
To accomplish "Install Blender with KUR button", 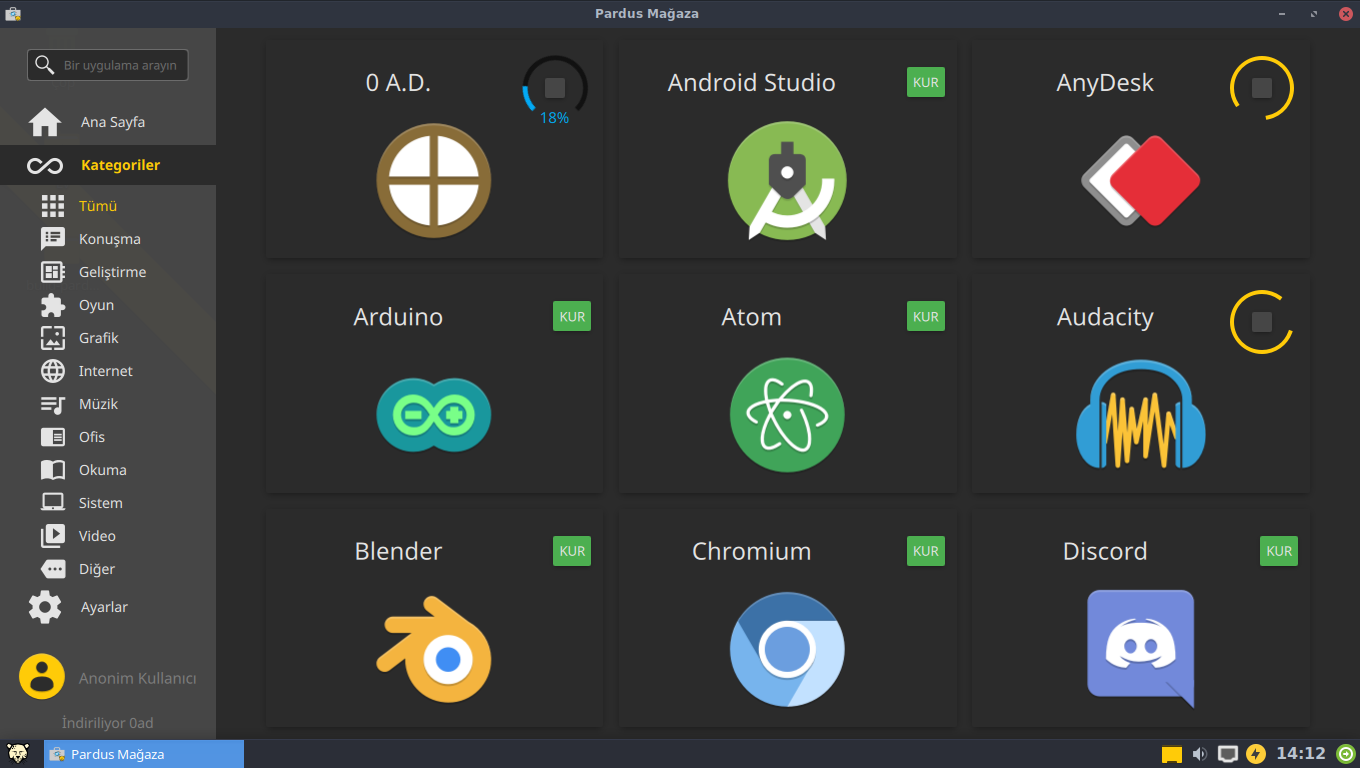I will pos(572,551).
